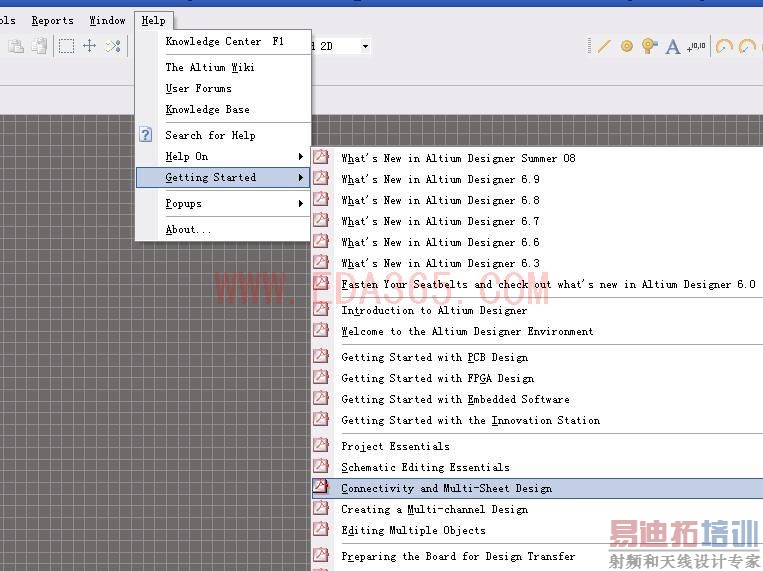The width and height of the screenshot is (763, 571).
Task: Open the 2D view configuration dropdown
Action: click(365, 46)
